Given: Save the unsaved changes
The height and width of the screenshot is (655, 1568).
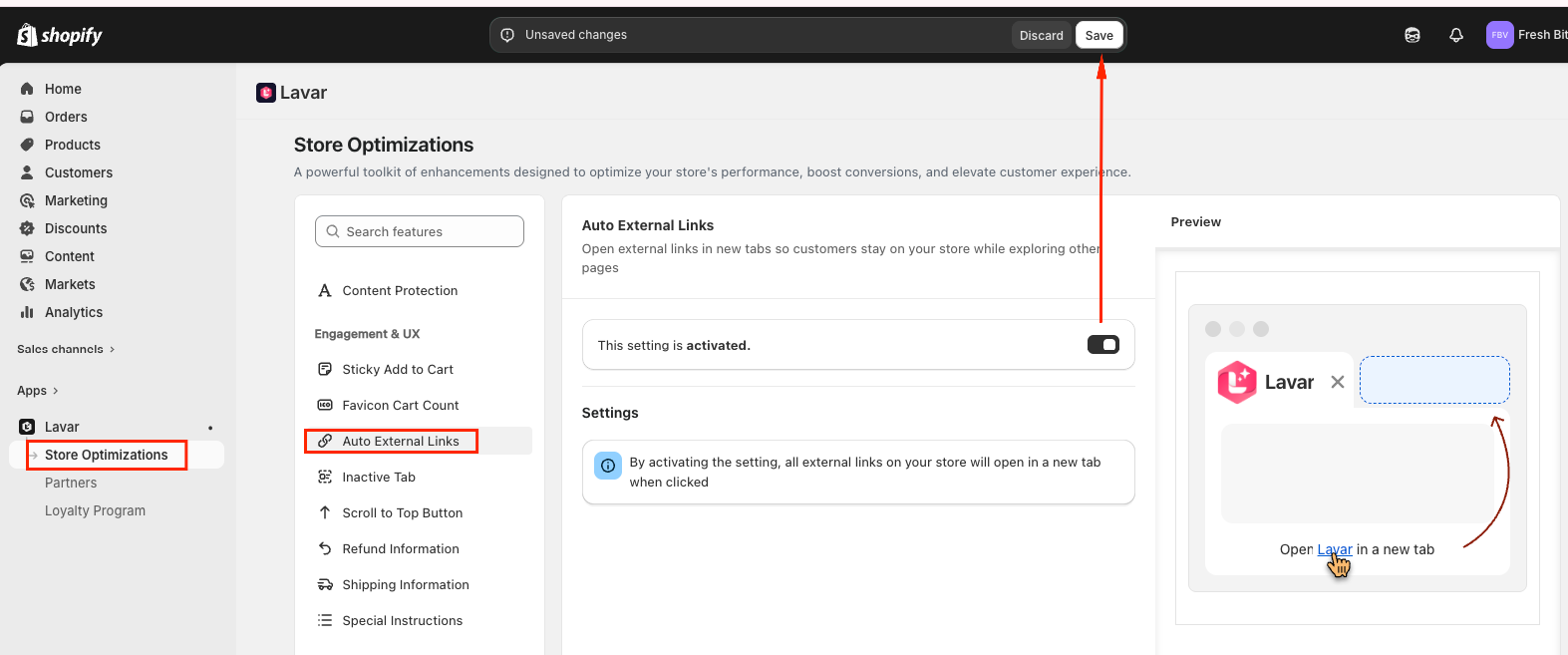Looking at the screenshot, I should click(x=1099, y=35).
